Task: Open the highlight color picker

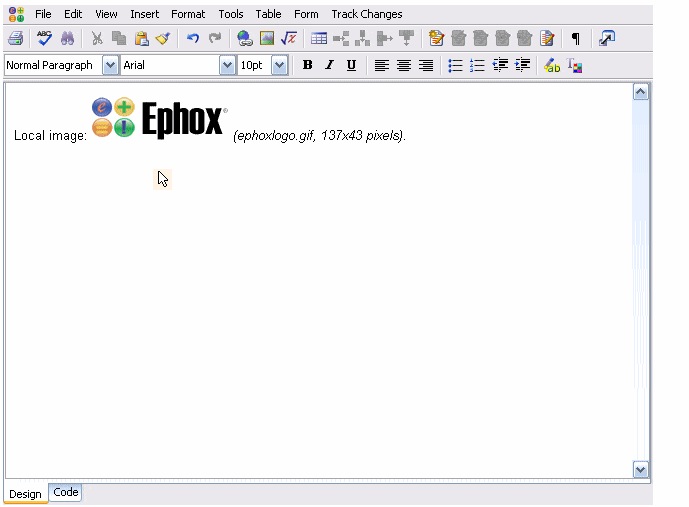Action: click(552, 65)
